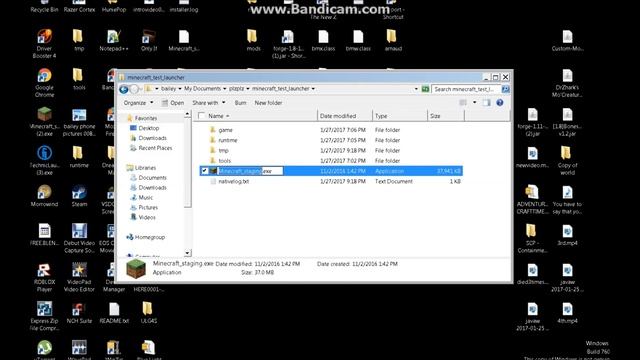Expand the 'My Documents' breadcrumb arrow
Viewport: 640px width, 360px height.
point(224,89)
